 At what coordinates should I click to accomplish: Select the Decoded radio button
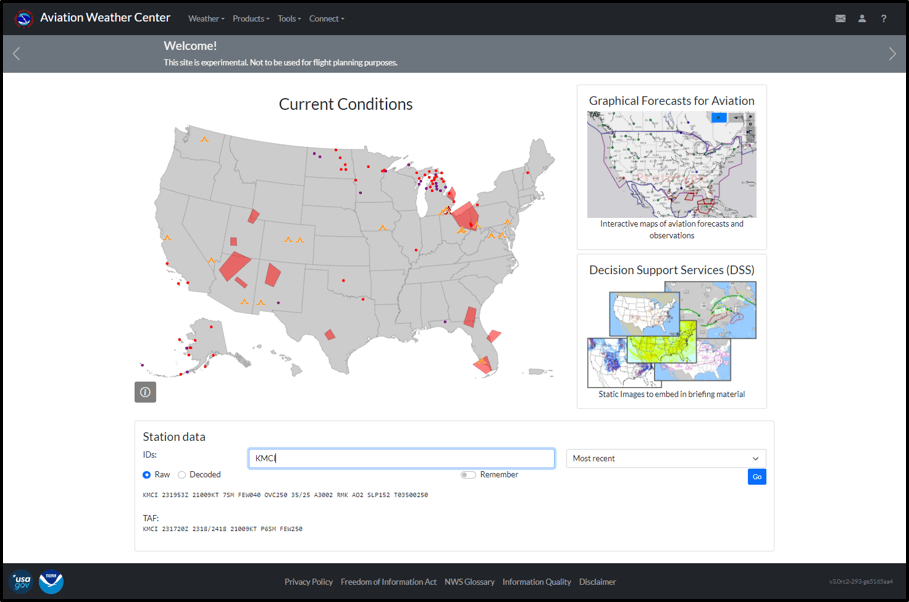tap(182, 475)
